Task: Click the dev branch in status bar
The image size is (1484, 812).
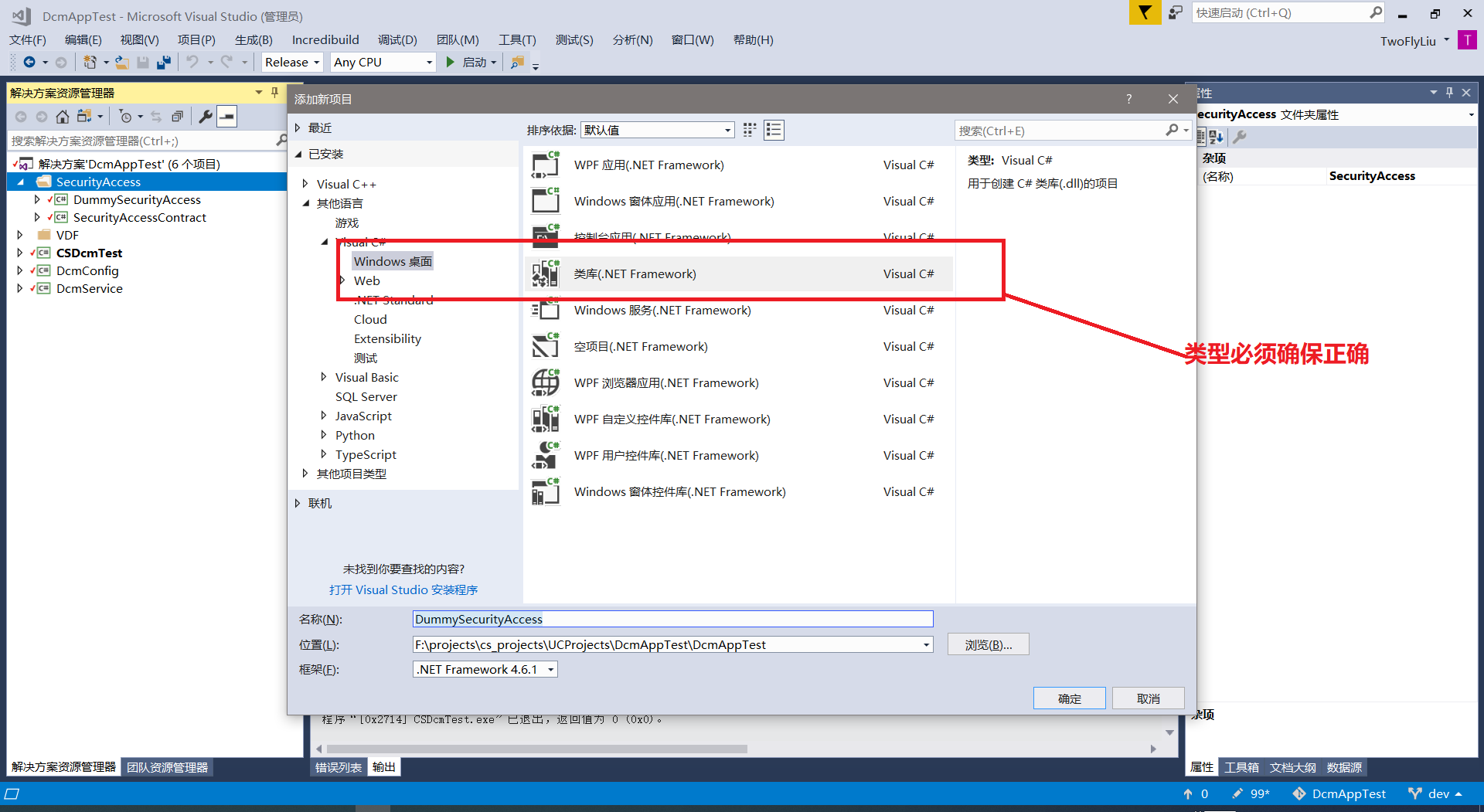Action: [x=1435, y=793]
